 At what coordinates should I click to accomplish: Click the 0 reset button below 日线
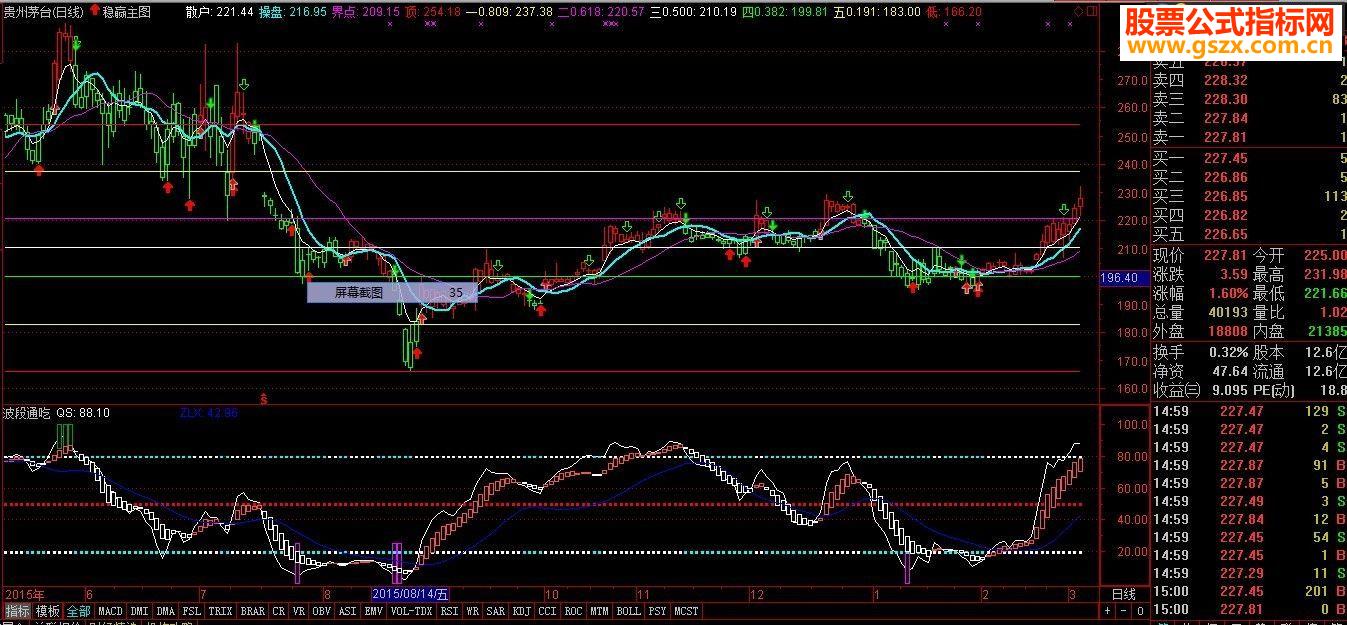(x=1140, y=610)
